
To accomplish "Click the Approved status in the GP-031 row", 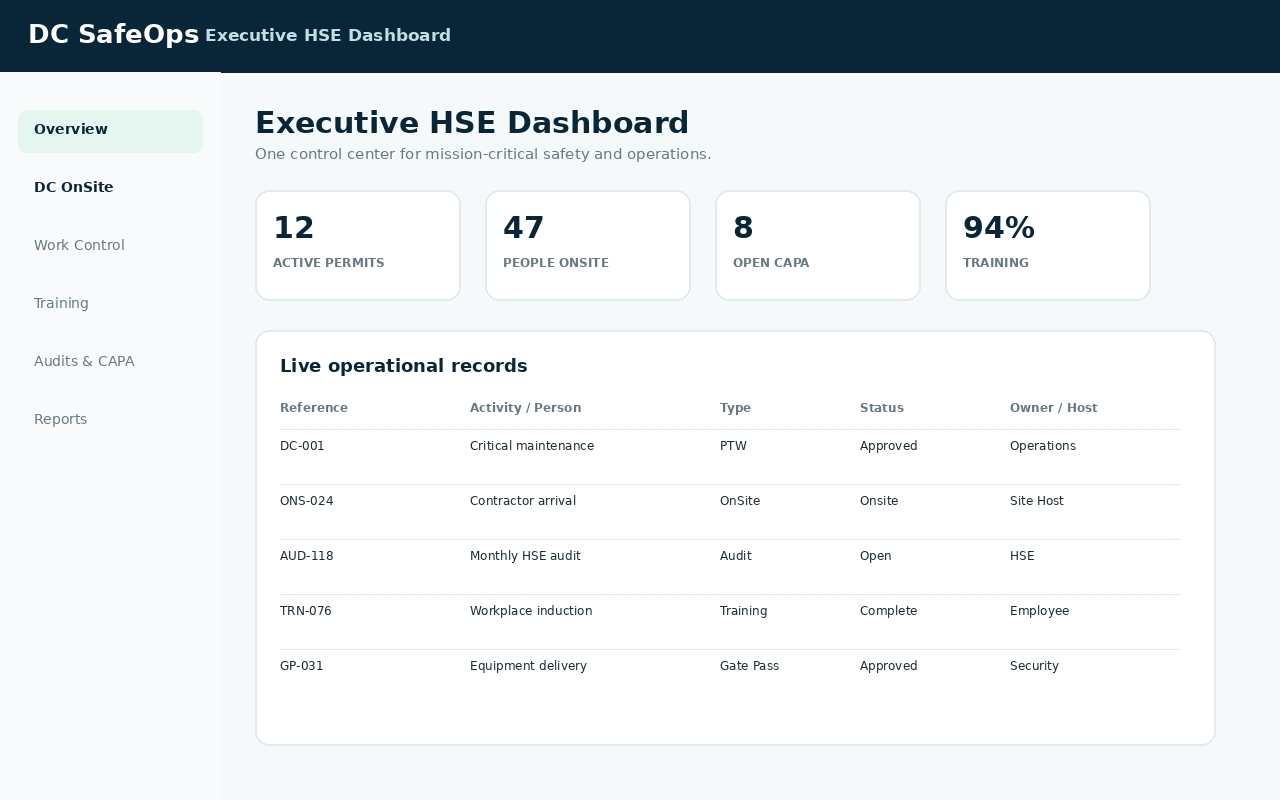I will 889,666.
